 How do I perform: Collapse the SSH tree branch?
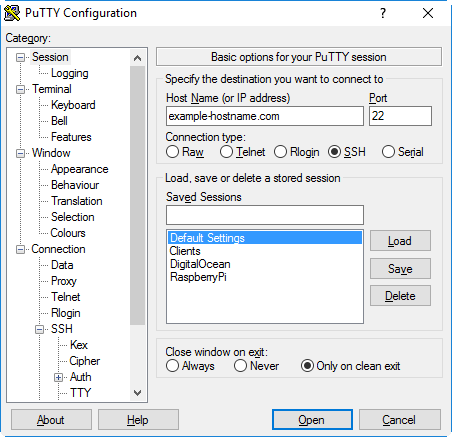(x=39, y=329)
